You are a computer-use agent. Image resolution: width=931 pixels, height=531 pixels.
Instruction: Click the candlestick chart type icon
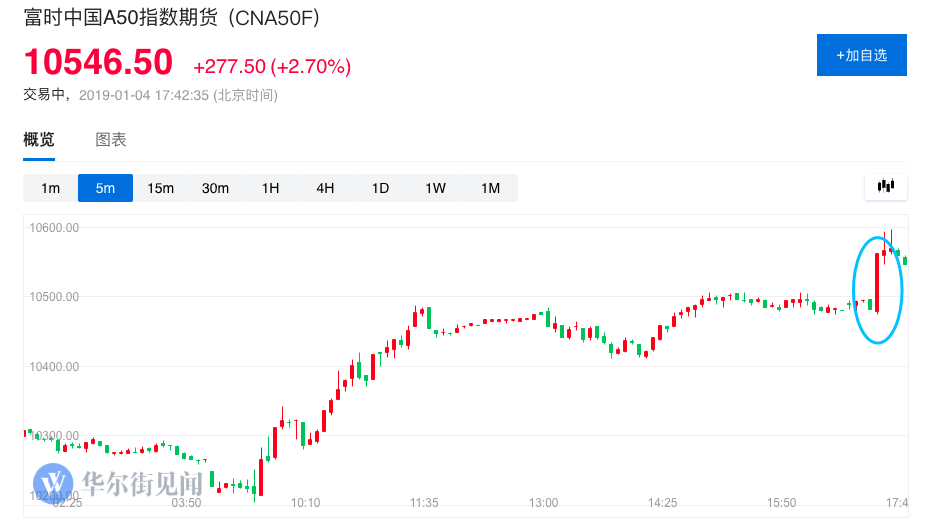tap(886, 187)
